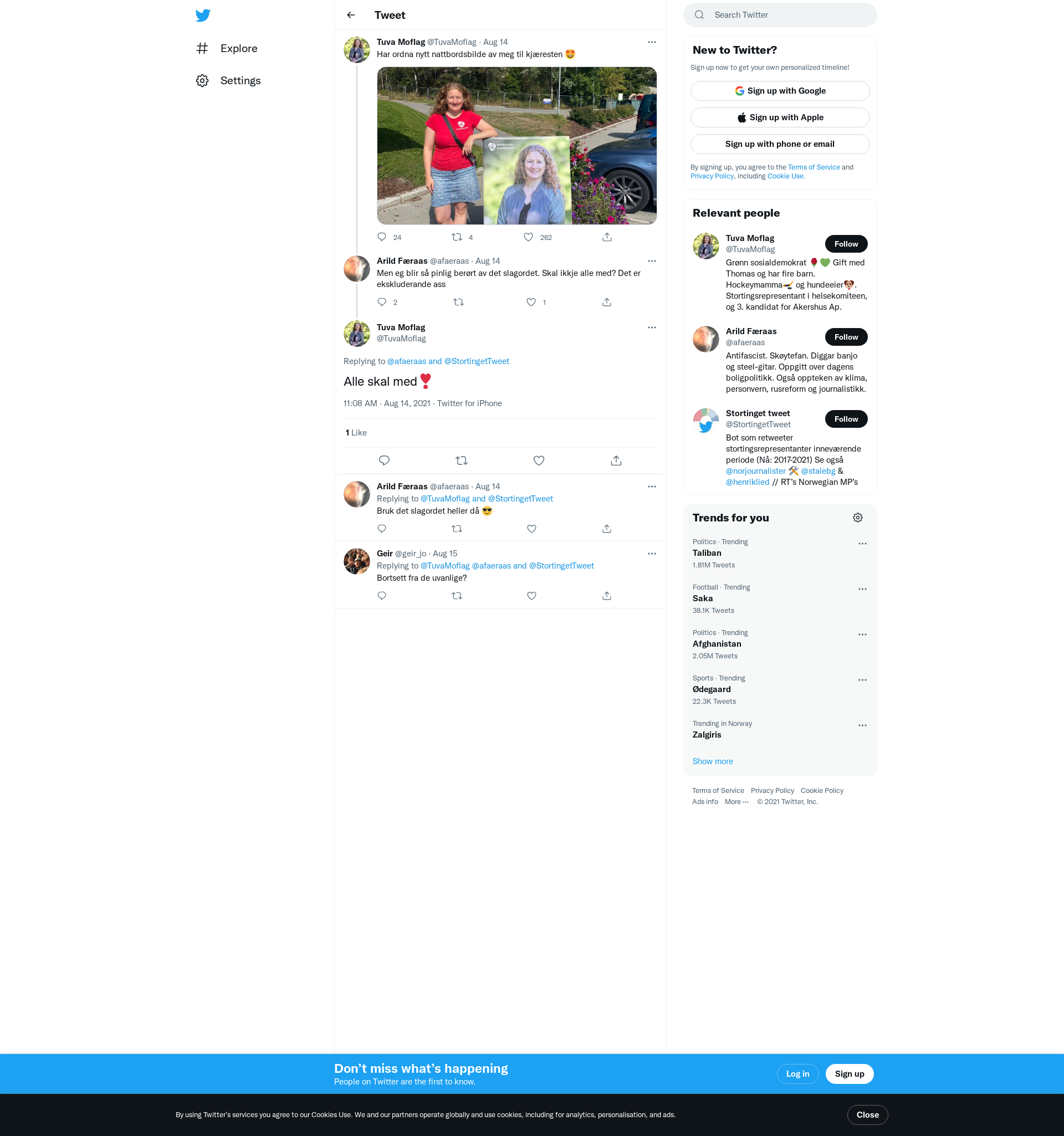The width and height of the screenshot is (1064, 1136).
Task: Click Sign up on the bottom banner
Action: [x=849, y=1074]
